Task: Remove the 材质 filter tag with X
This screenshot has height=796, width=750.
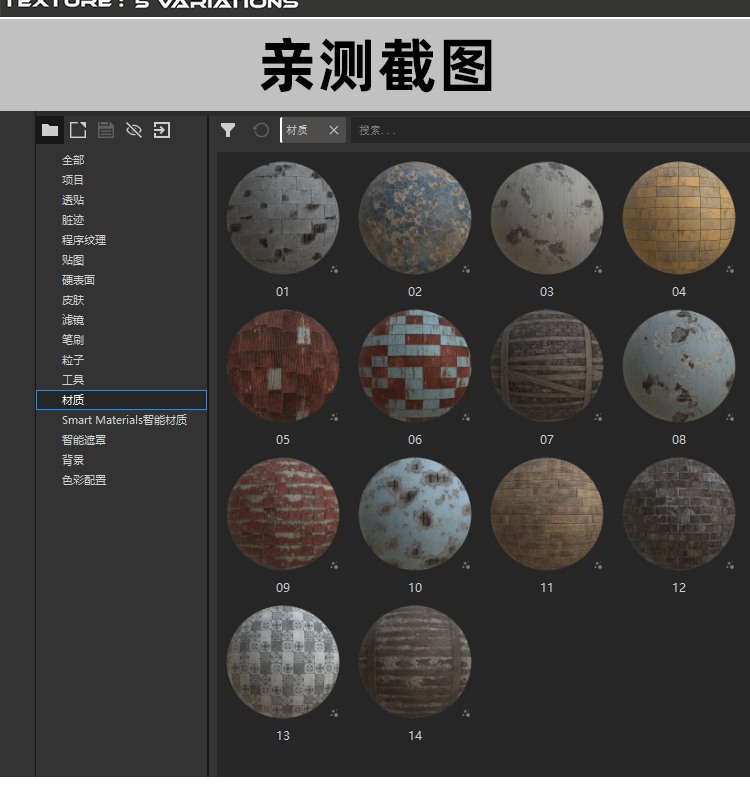Action: (334, 130)
